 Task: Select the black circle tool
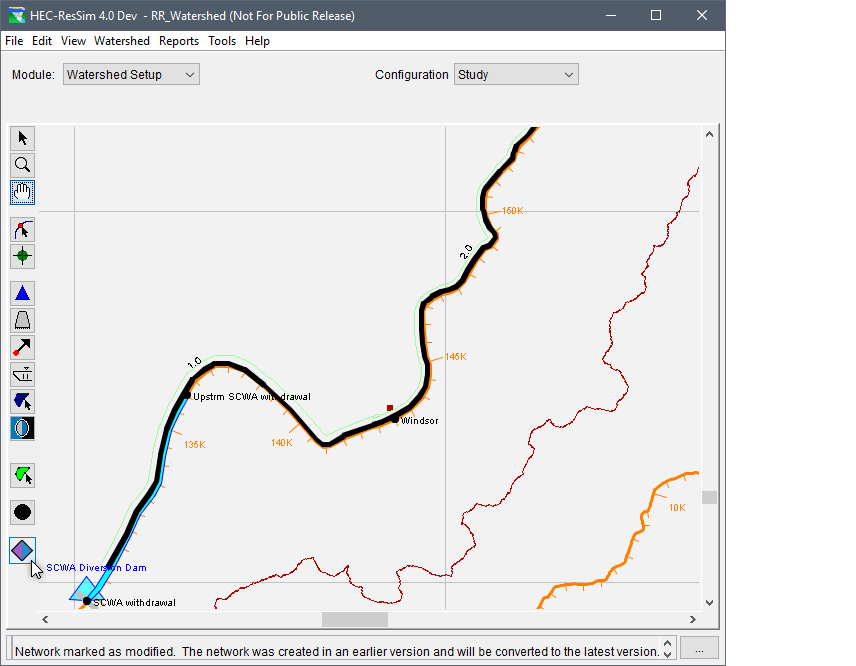[x=22, y=512]
